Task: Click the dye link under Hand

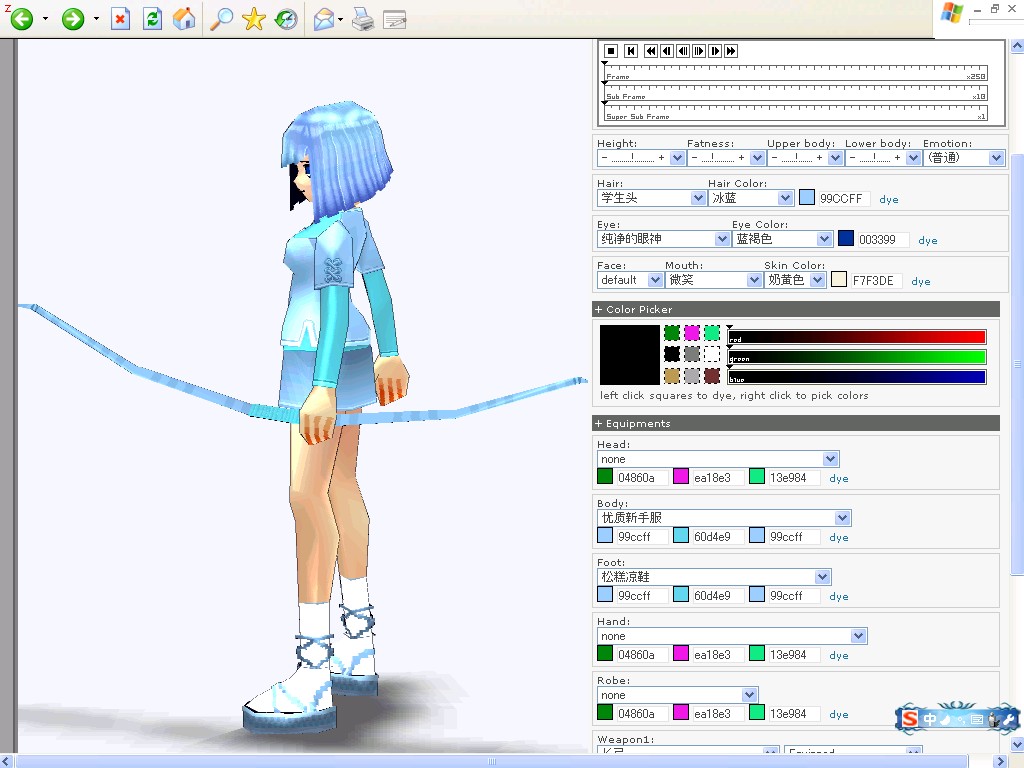Action: point(839,656)
